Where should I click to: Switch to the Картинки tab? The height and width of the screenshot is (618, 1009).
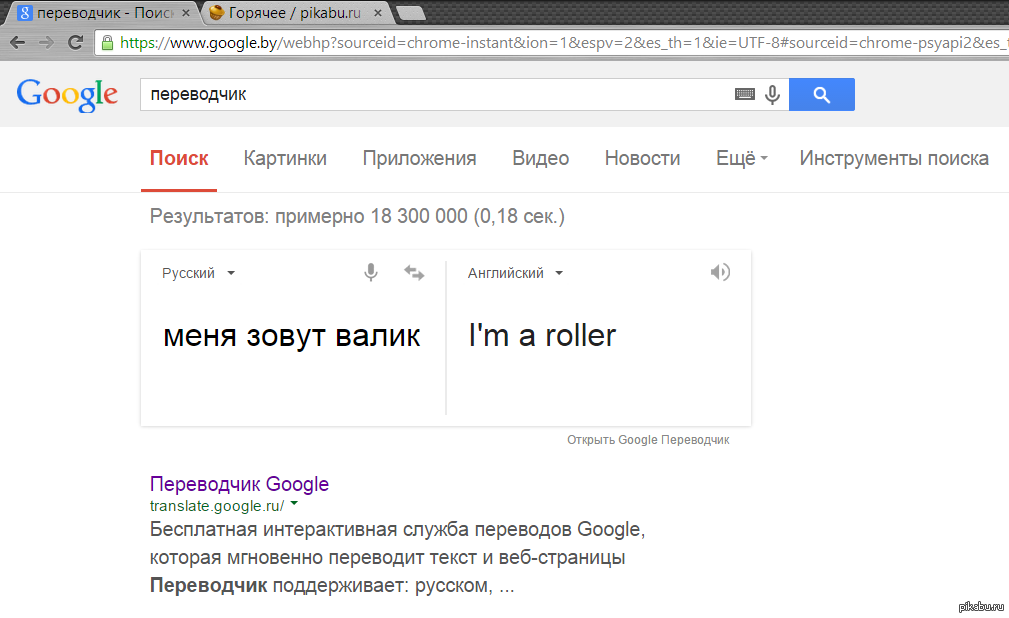click(x=285, y=158)
